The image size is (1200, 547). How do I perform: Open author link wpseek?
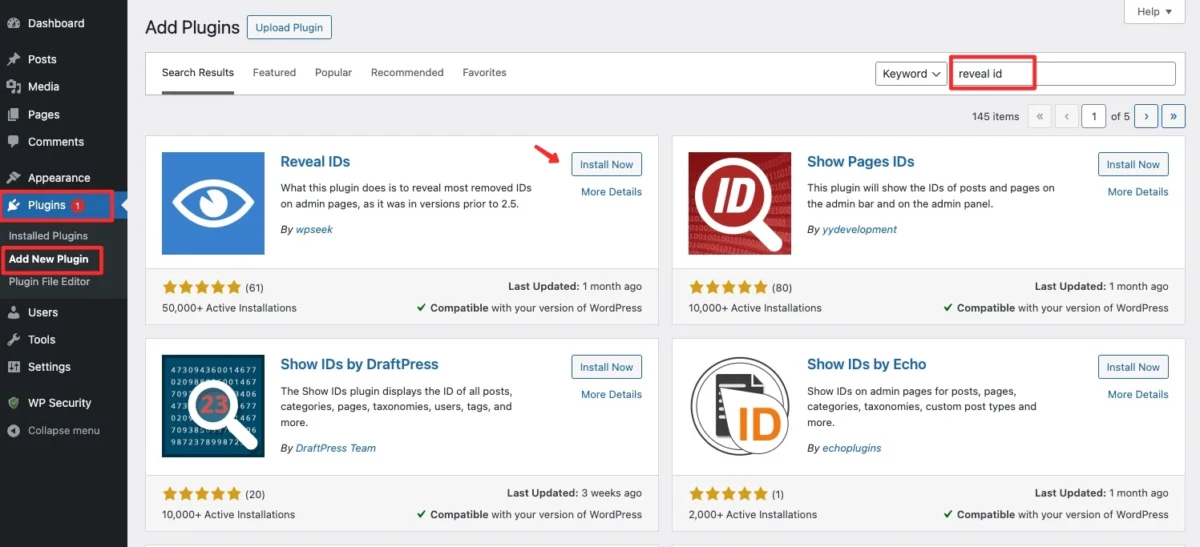click(313, 229)
